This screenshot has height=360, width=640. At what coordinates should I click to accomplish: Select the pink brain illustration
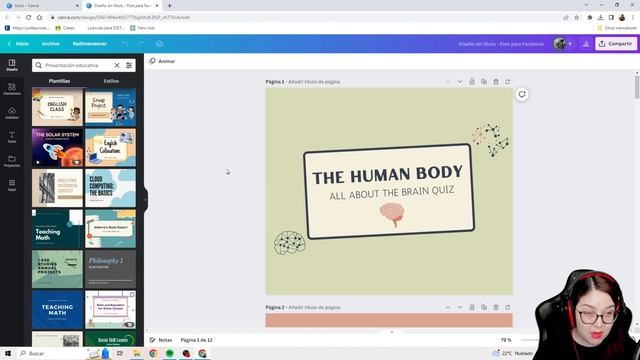click(392, 215)
